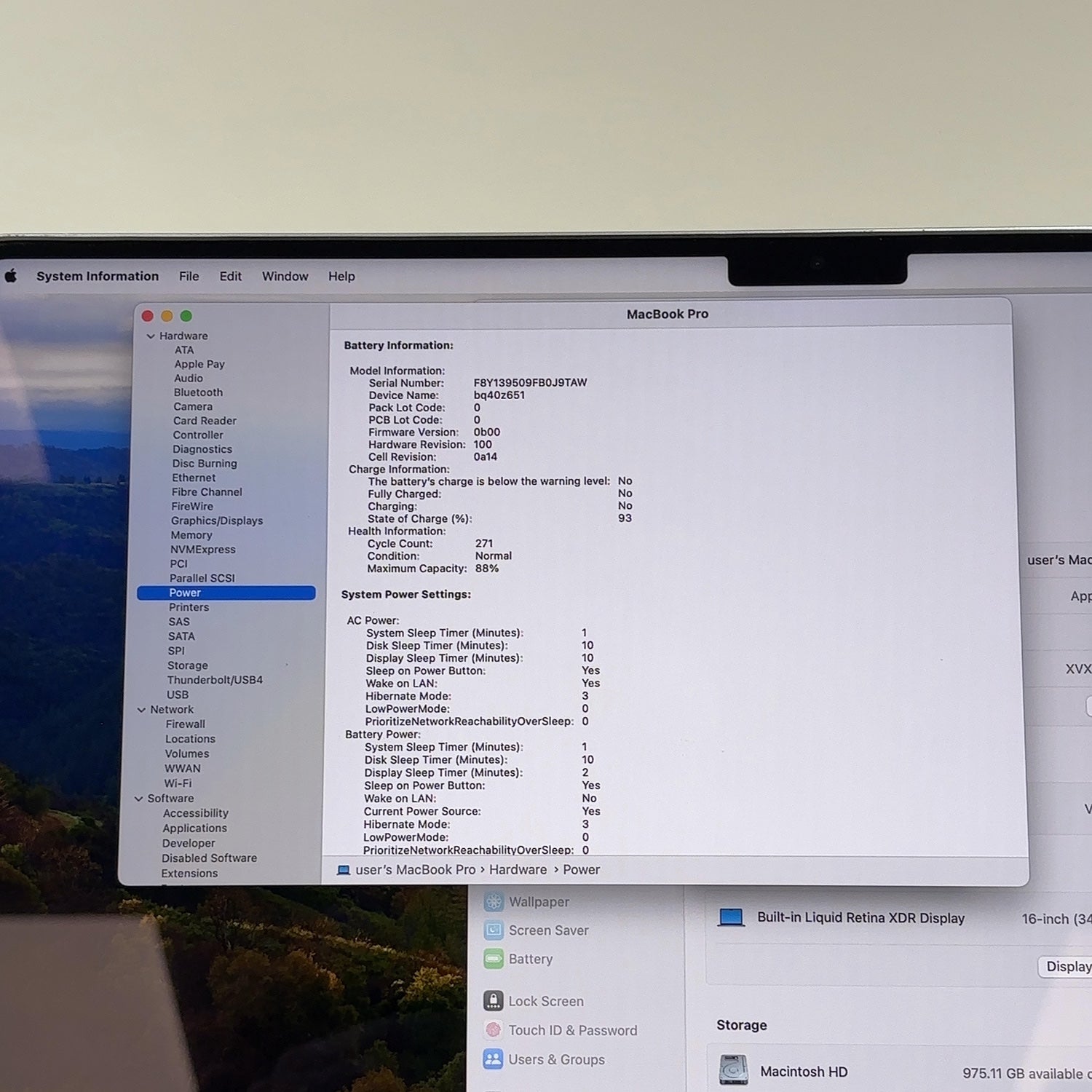Viewport: 1092px width, 1092px height.
Task: Click the Users & Groups icon
Action: click(x=494, y=1059)
